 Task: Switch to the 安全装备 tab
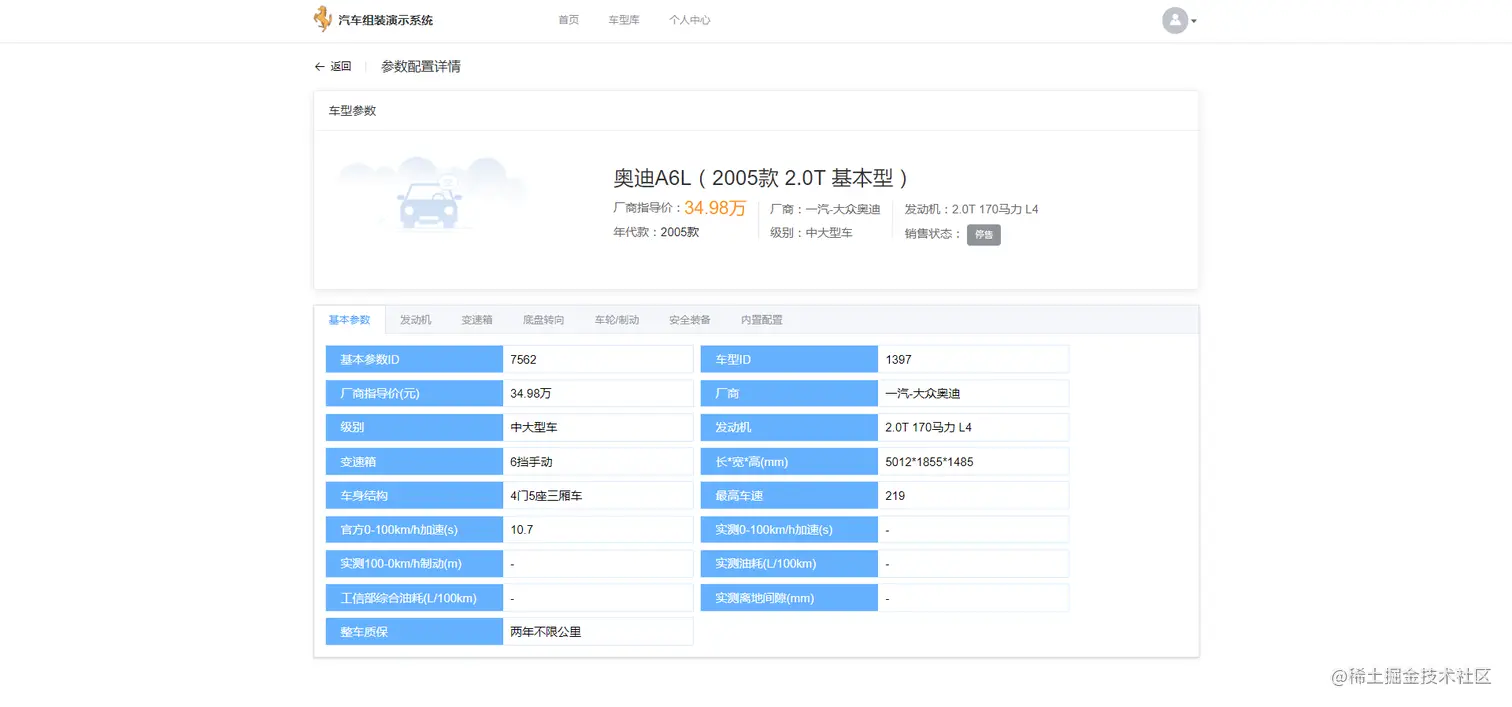(690, 320)
